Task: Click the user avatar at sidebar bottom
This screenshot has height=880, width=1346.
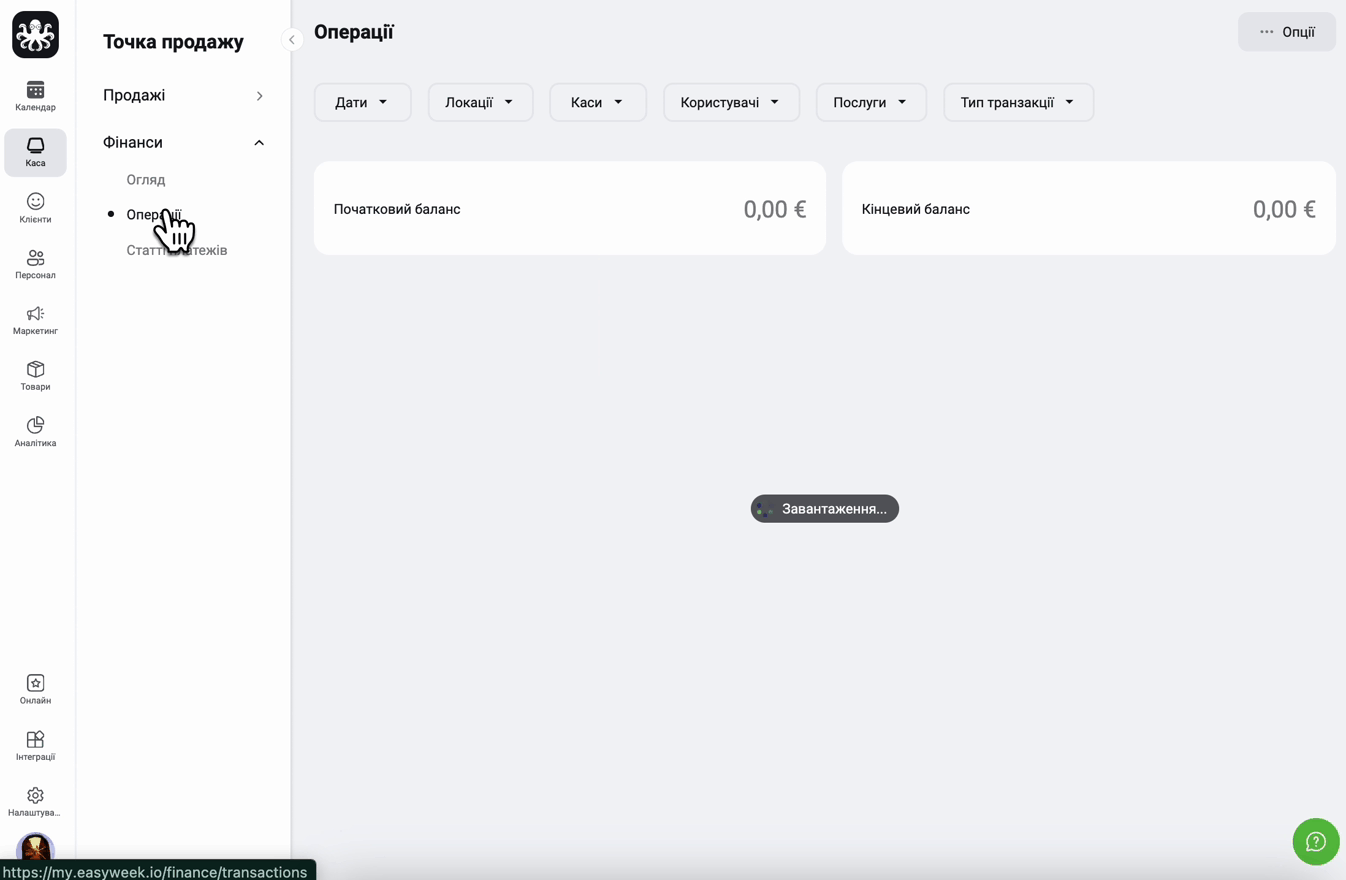Action: pos(35,848)
